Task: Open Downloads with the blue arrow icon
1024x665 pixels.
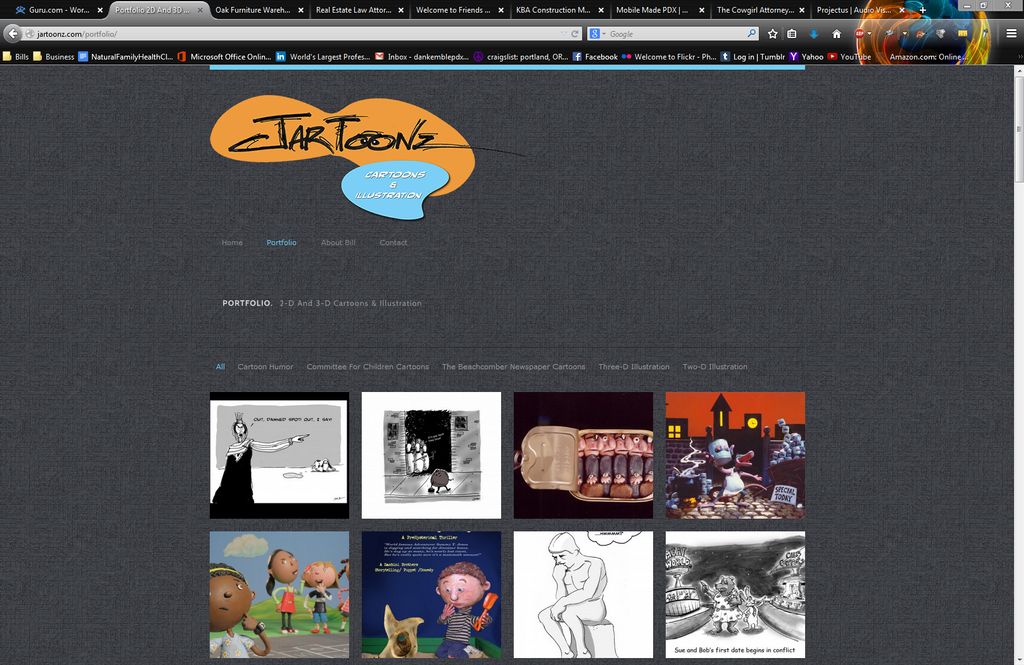Action: click(813, 33)
